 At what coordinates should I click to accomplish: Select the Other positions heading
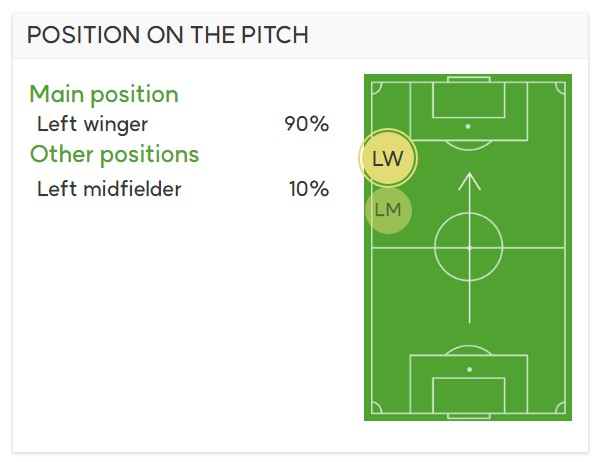[x=114, y=154]
